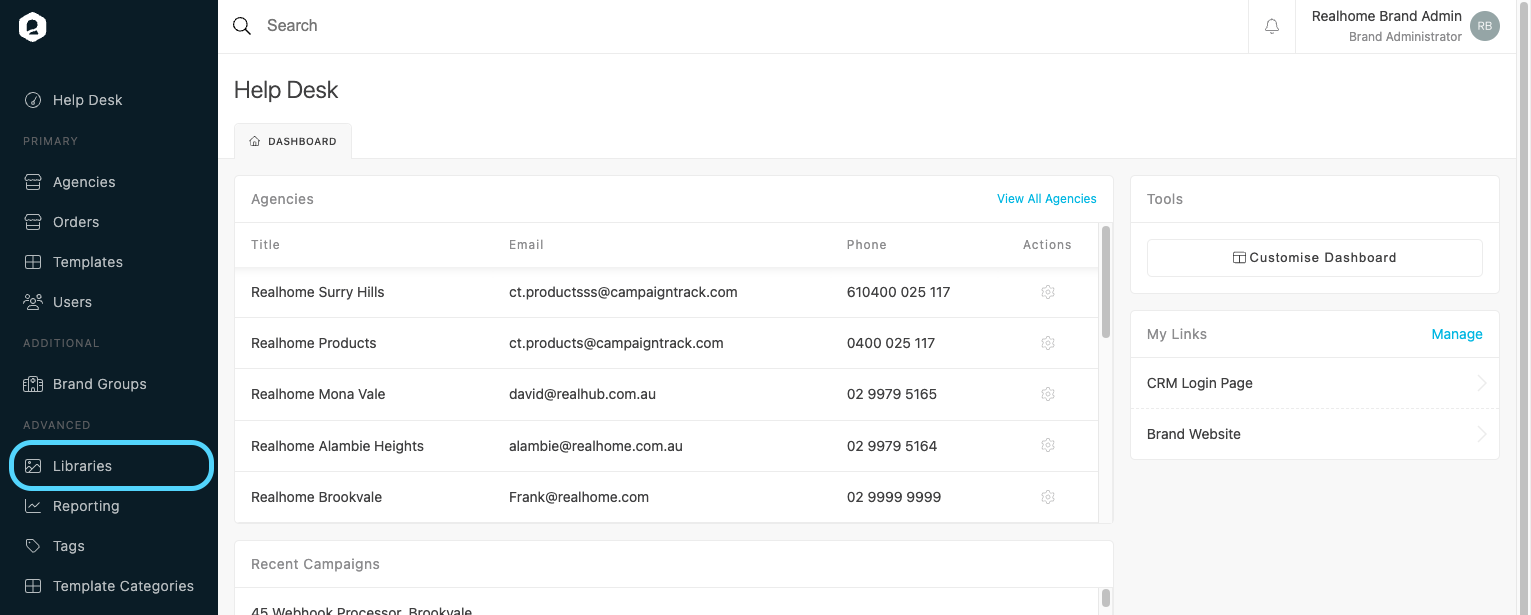
Task: Open Brand Website link
Action: [1315, 434]
